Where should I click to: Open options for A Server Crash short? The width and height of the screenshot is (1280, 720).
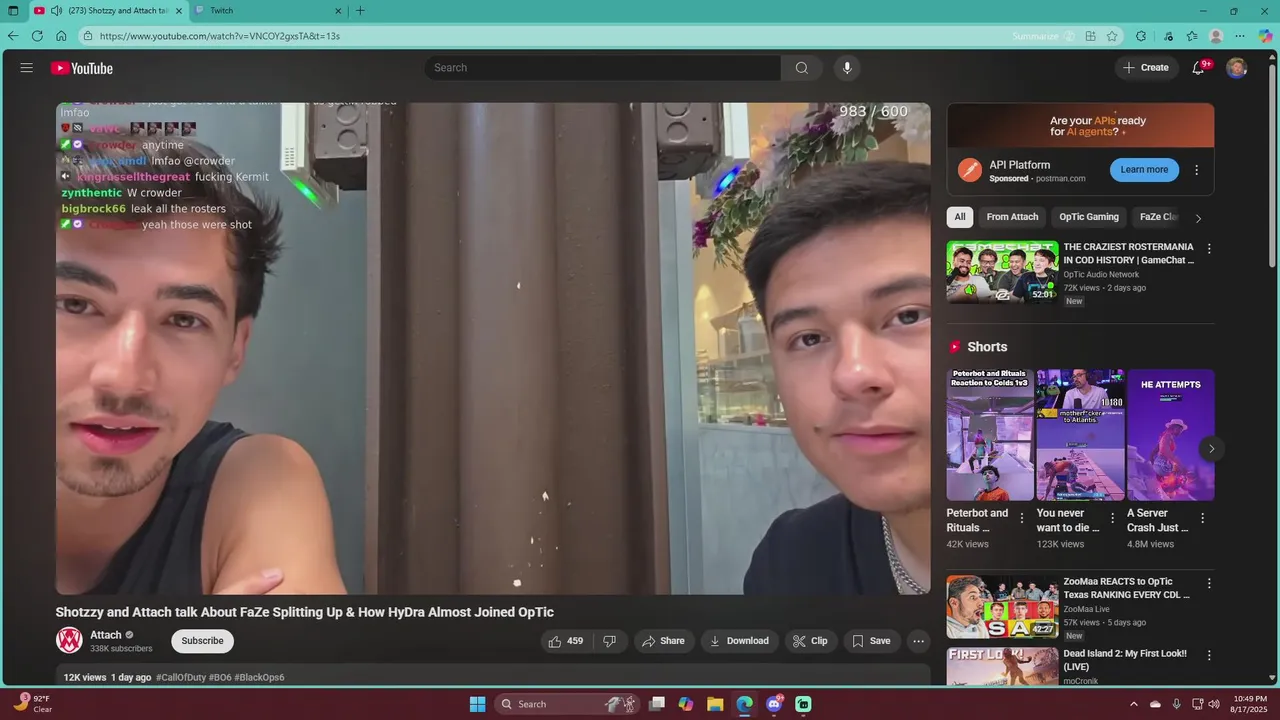pos(1203,518)
